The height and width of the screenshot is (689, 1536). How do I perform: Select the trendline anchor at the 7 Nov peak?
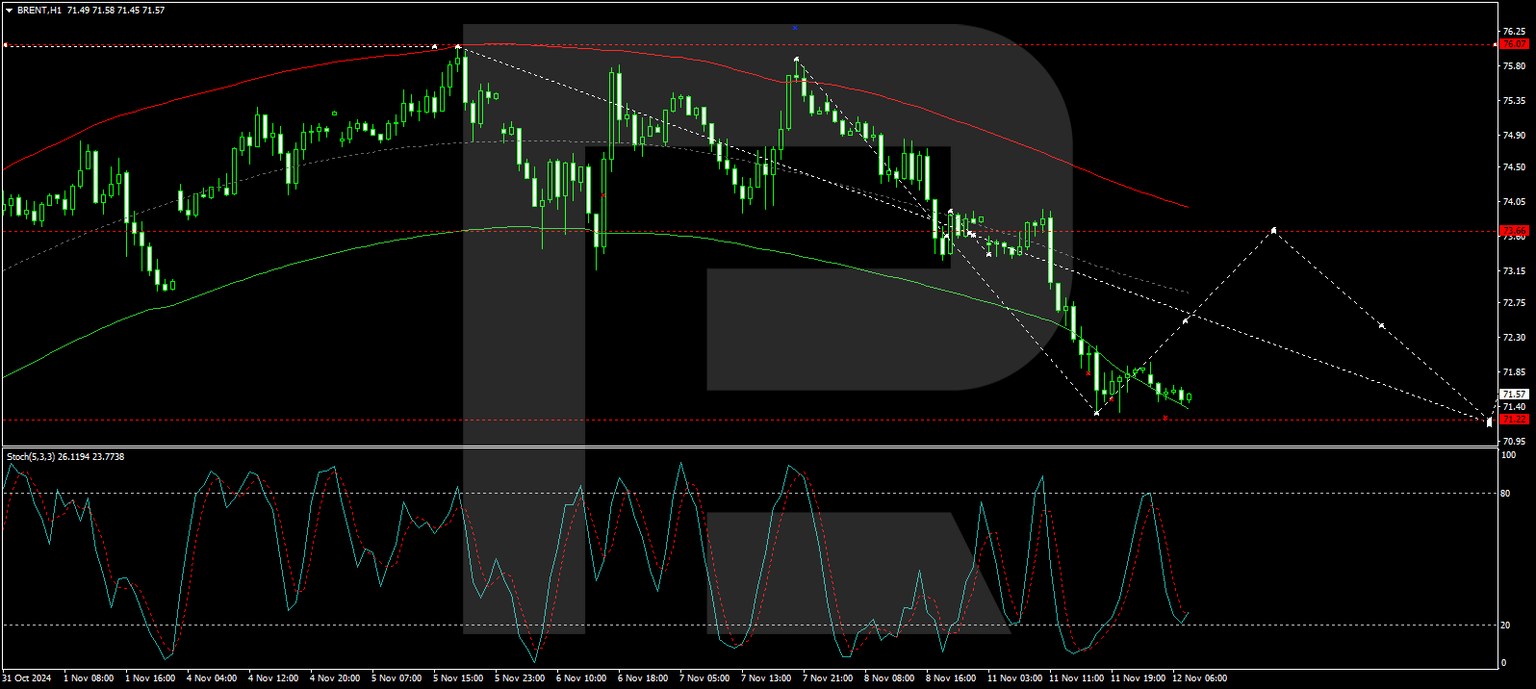[x=796, y=60]
